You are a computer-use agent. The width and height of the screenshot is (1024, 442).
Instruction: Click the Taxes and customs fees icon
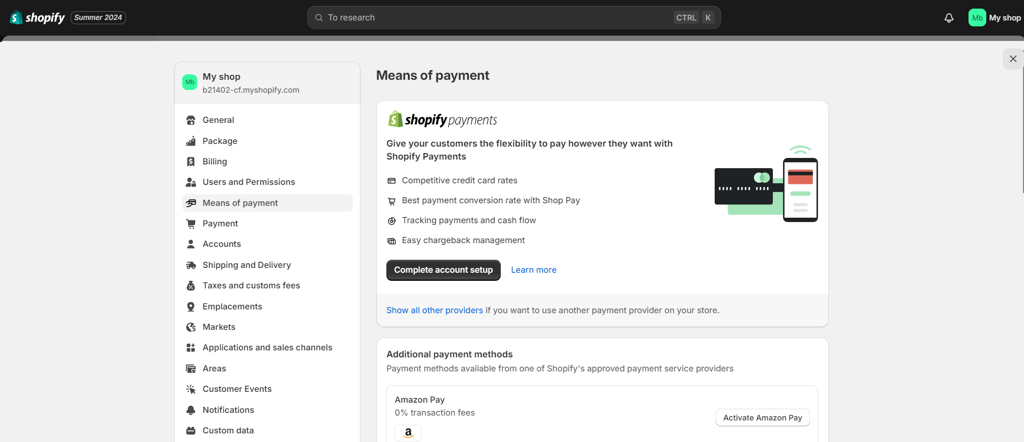pyautogui.click(x=191, y=285)
